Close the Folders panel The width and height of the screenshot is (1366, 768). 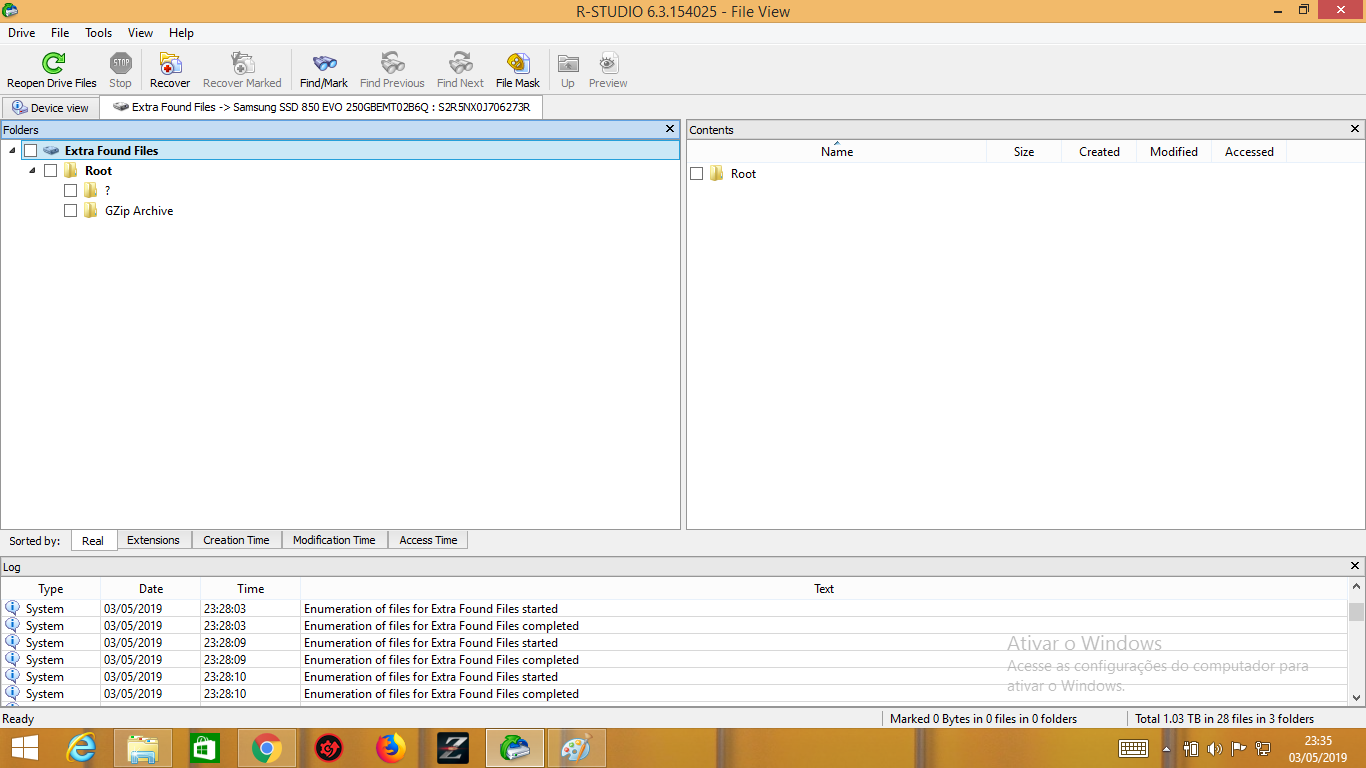[670, 129]
